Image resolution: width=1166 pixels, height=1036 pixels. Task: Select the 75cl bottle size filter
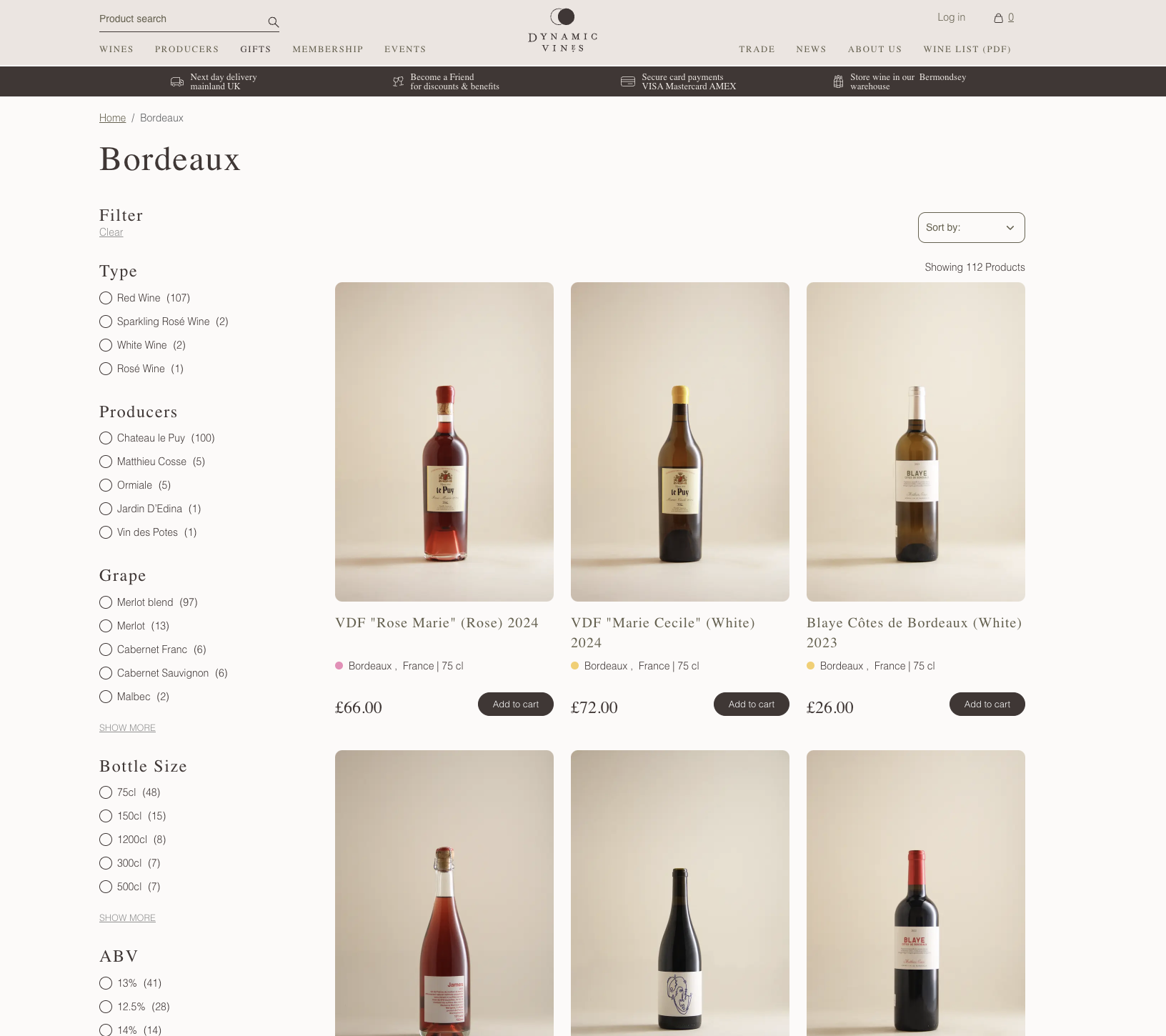pos(106,792)
